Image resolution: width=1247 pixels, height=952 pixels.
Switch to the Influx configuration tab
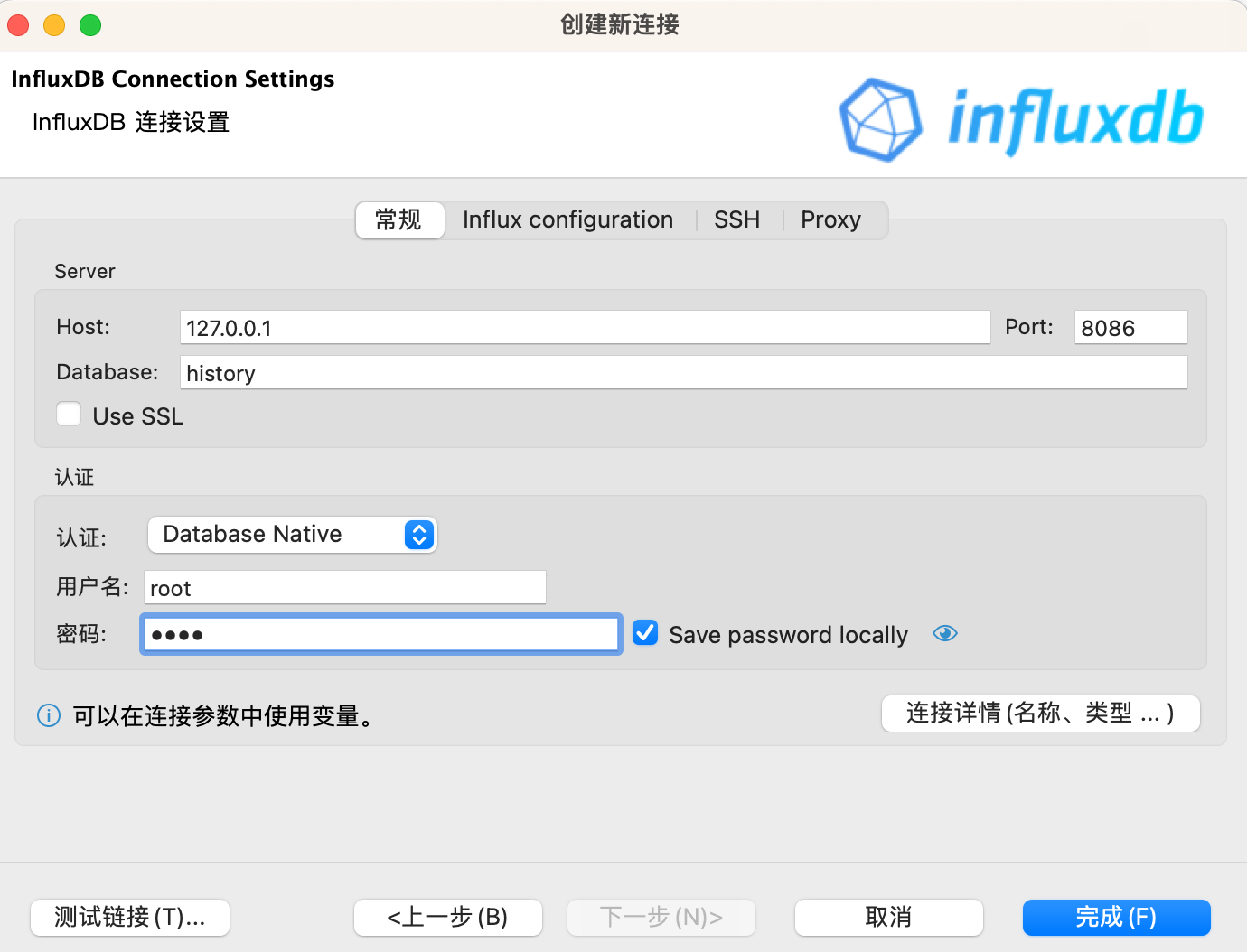(567, 219)
